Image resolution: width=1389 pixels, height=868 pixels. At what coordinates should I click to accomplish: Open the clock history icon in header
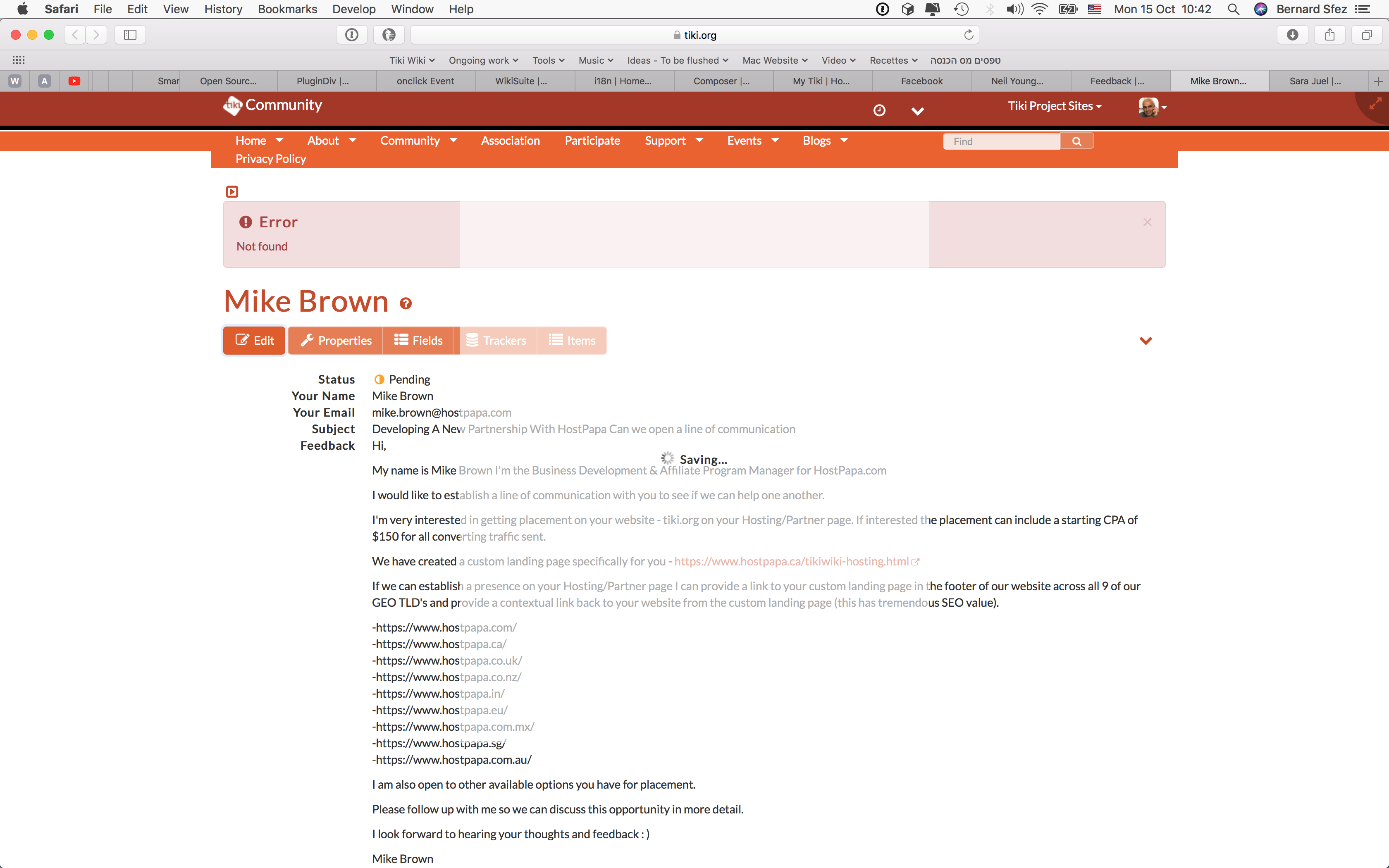[x=879, y=110]
